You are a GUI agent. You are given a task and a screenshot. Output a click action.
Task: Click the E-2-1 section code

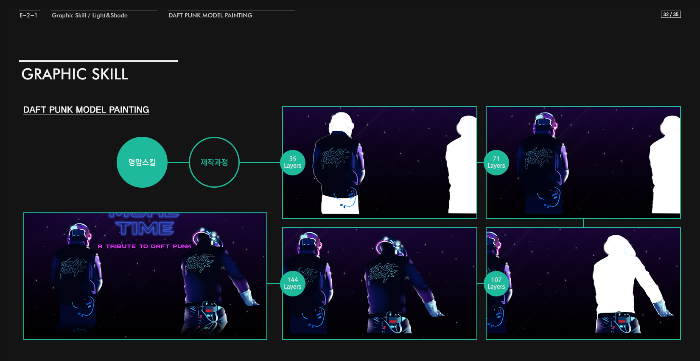coord(28,15)
